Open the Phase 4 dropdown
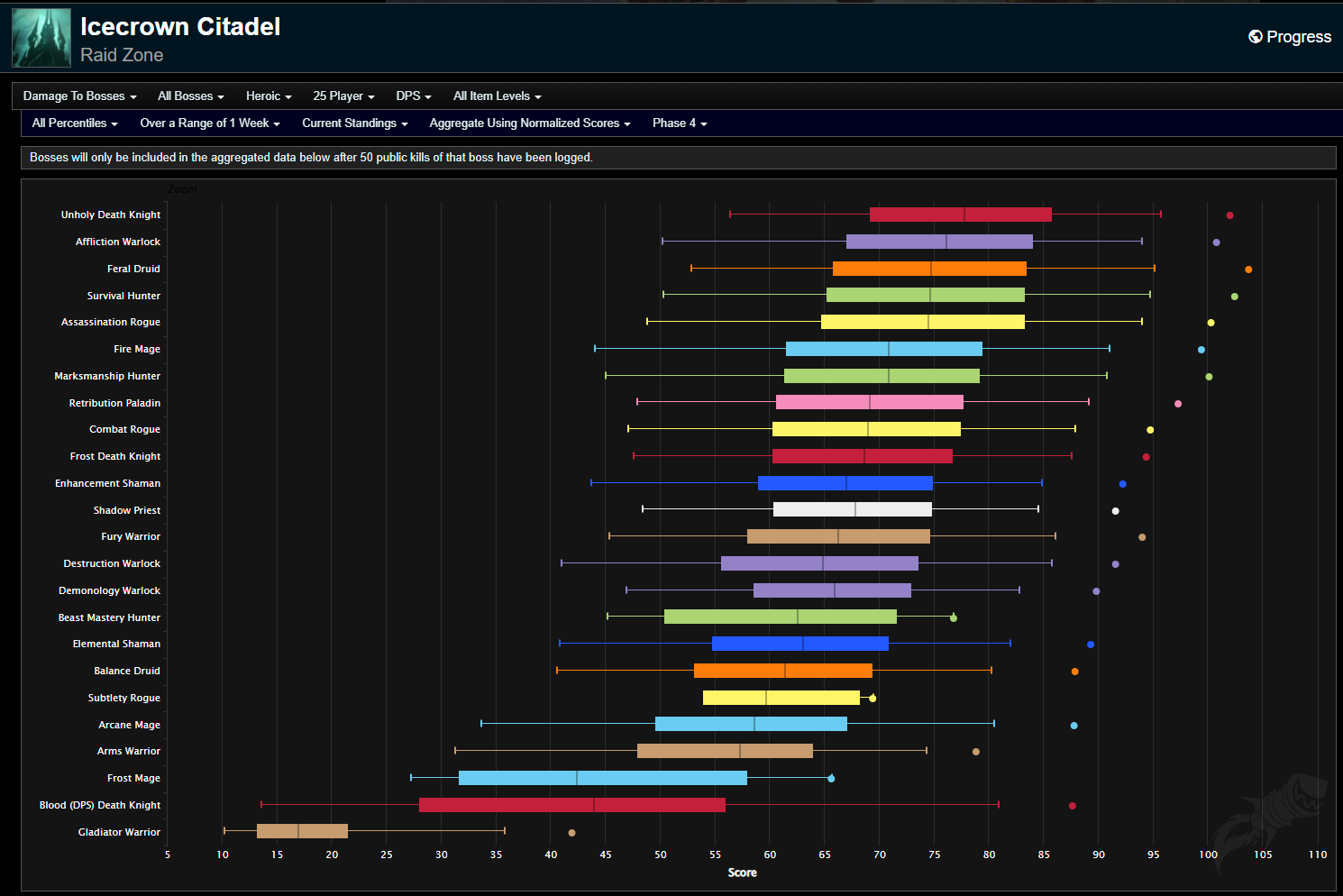 point(680,123)
